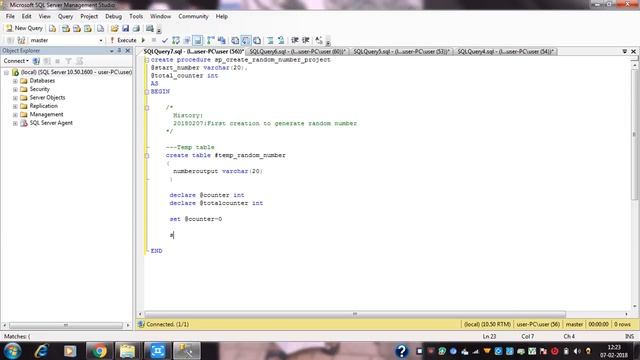The height and width of the screenshot is (360, 640).
Task: Expand the SQL Server Agent node
Action: point(15,123)
